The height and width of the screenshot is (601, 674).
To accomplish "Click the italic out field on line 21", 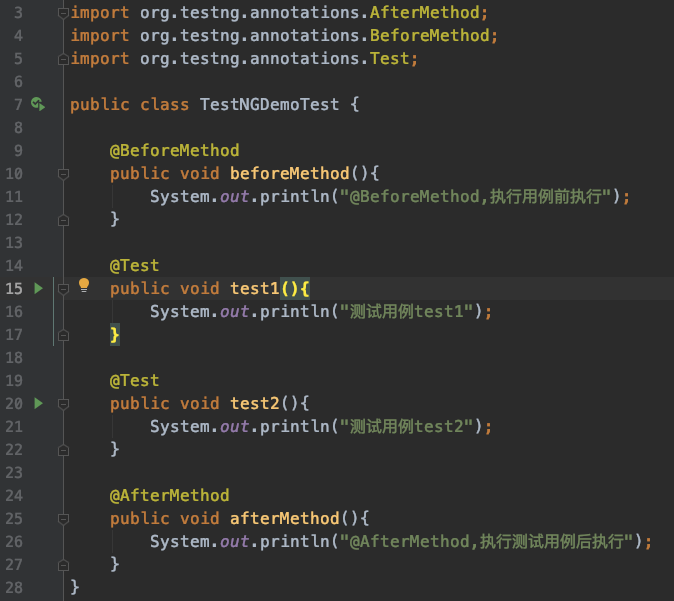I will tap(235, 426).
